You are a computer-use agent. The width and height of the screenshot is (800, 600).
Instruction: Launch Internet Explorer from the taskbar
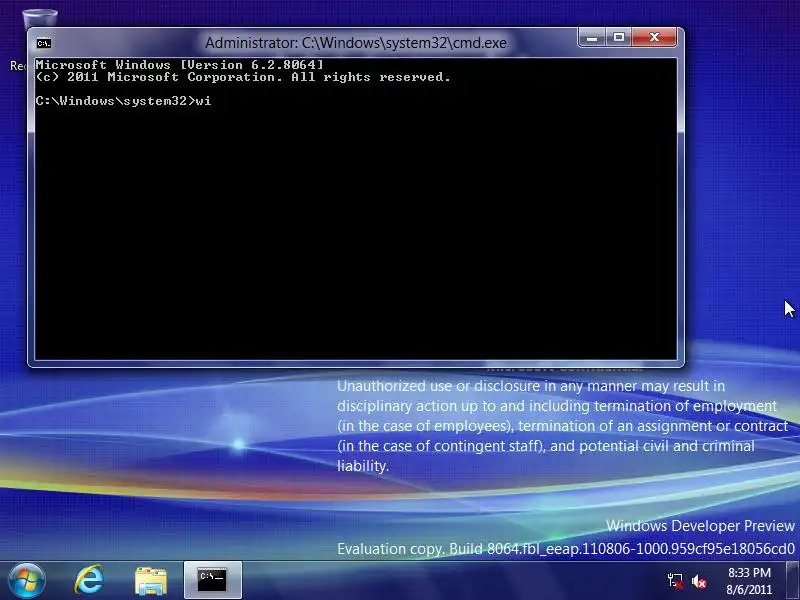click(x=90, y=581)
